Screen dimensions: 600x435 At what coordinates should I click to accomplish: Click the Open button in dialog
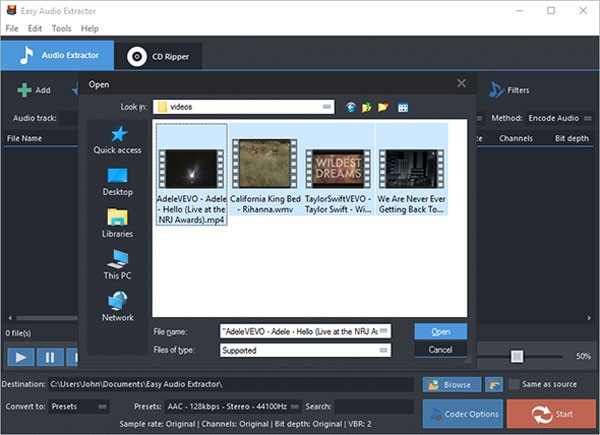tap(440, 332)
